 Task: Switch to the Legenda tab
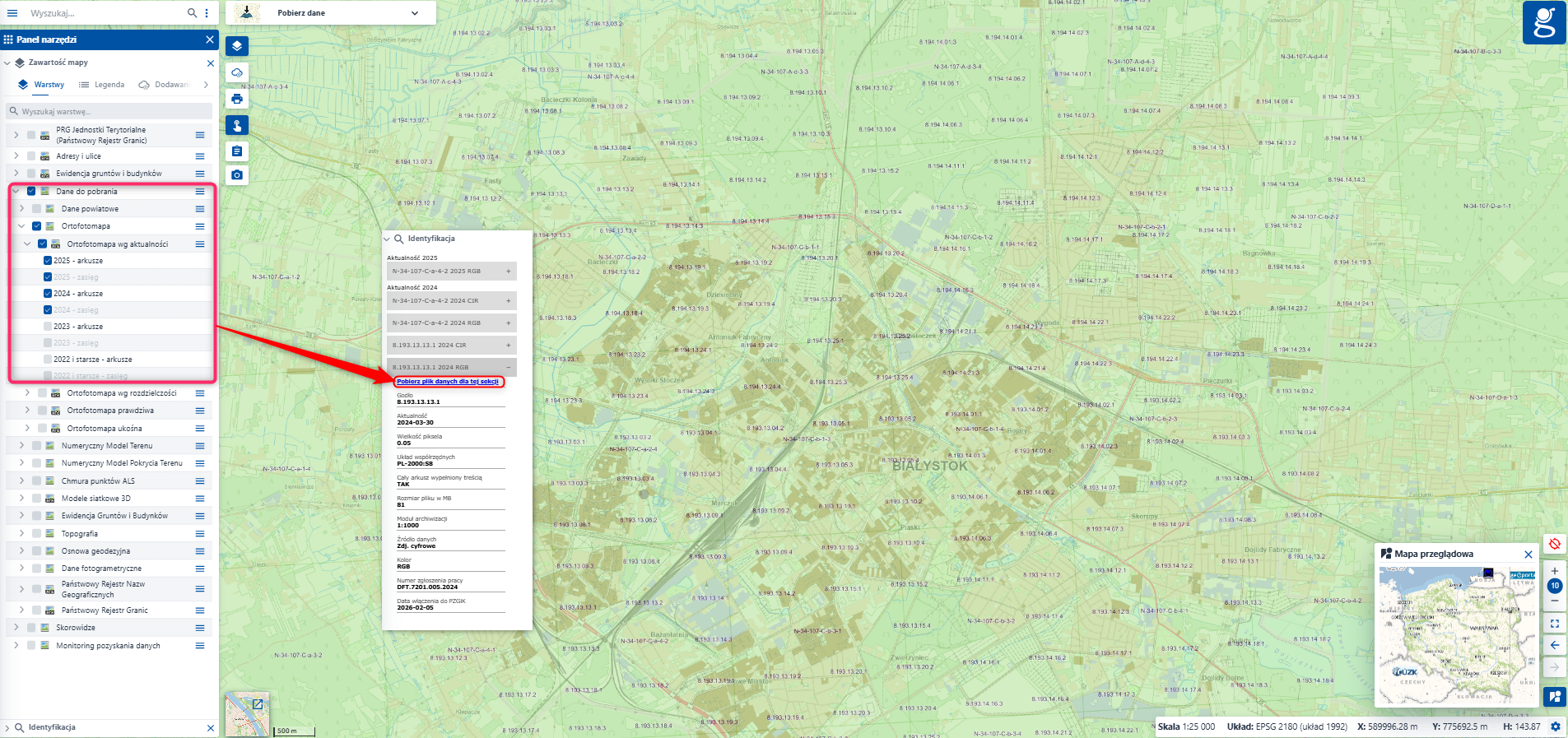[x=102, y=85]
